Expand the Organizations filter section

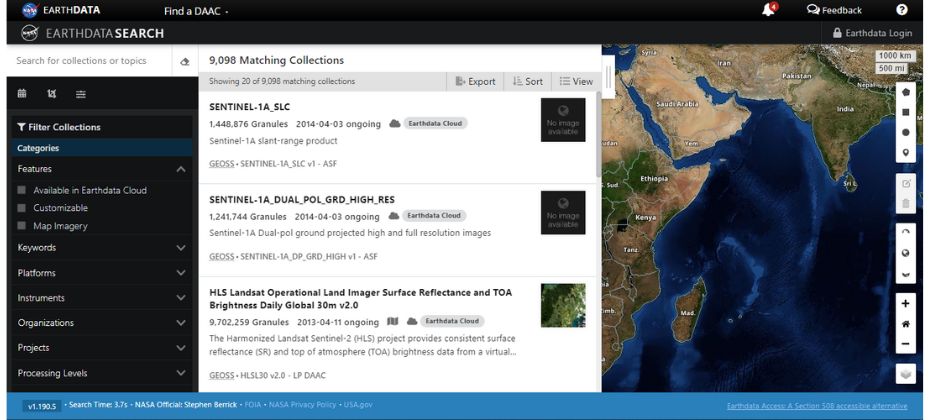[x=101, y=323]
